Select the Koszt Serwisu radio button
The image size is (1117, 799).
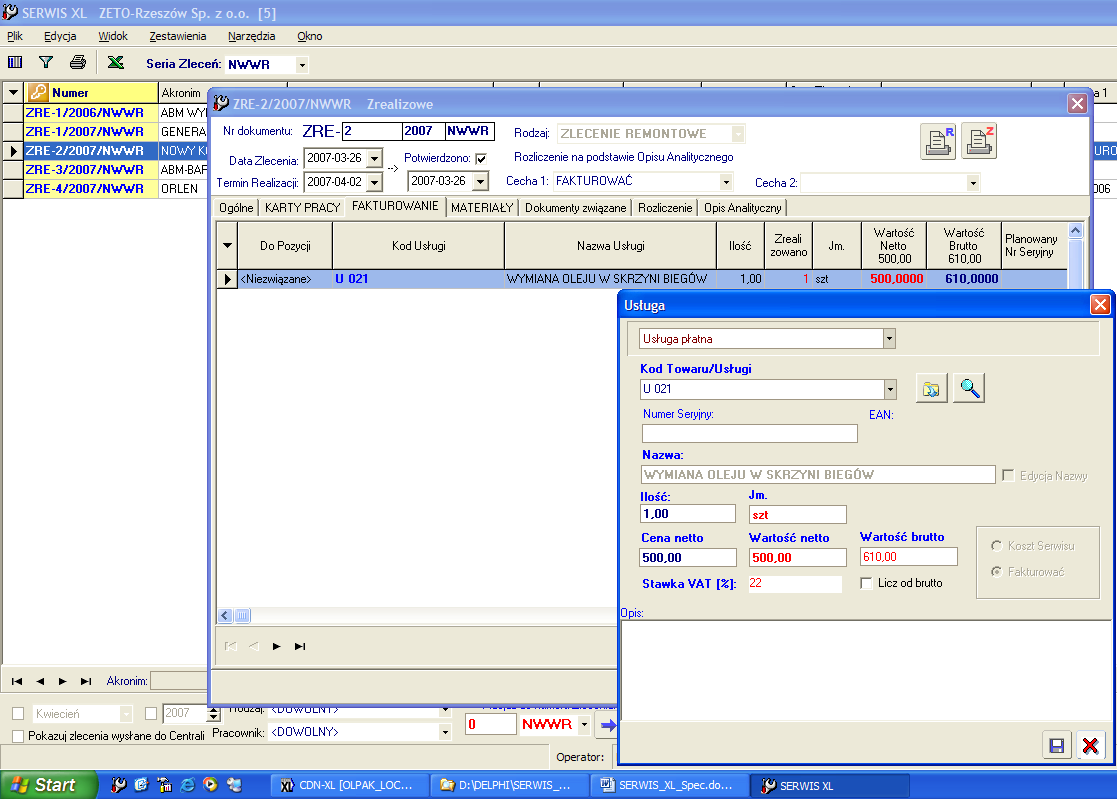point(997,545)
